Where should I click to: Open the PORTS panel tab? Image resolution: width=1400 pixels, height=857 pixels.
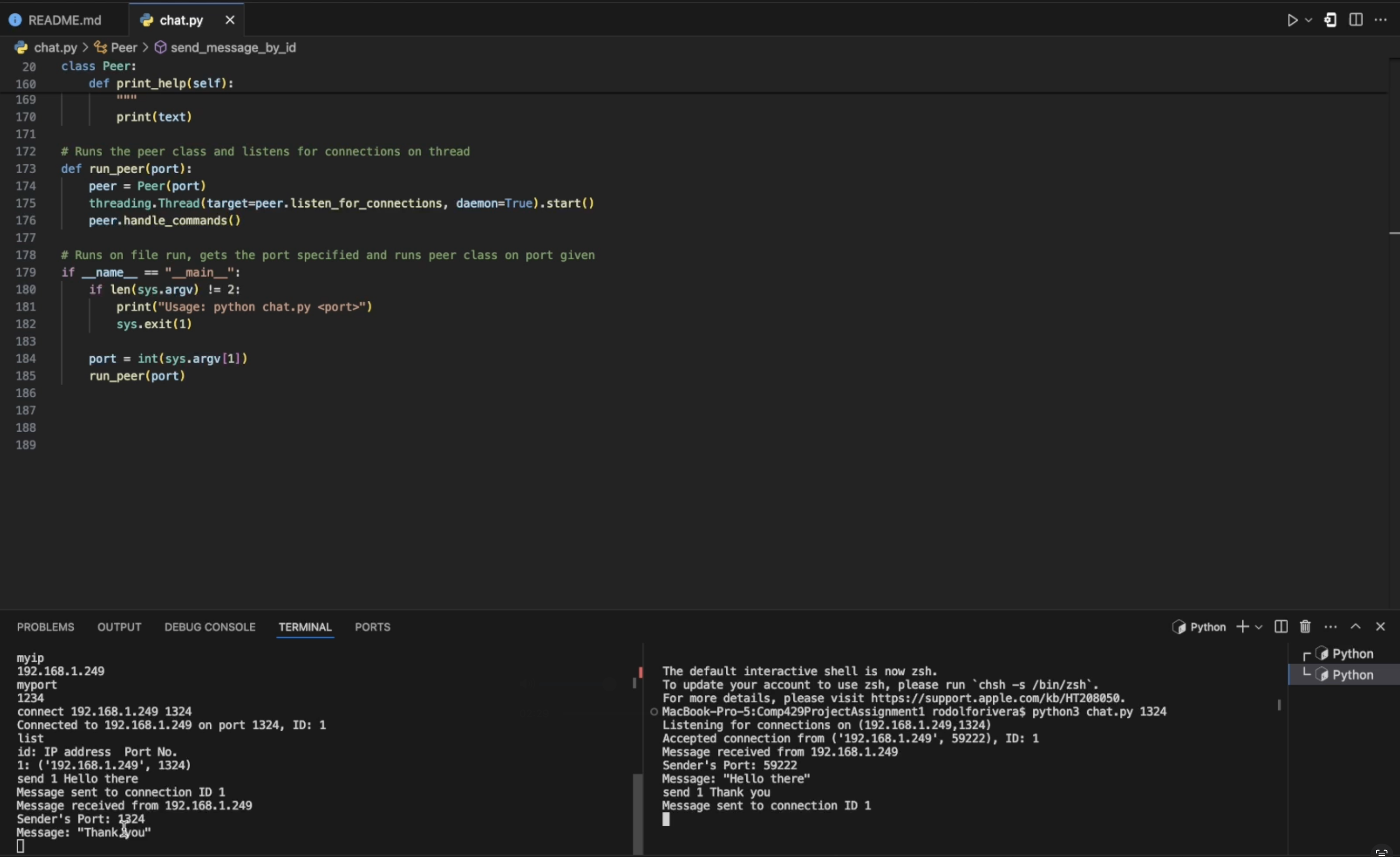click(x=372, y=627)
